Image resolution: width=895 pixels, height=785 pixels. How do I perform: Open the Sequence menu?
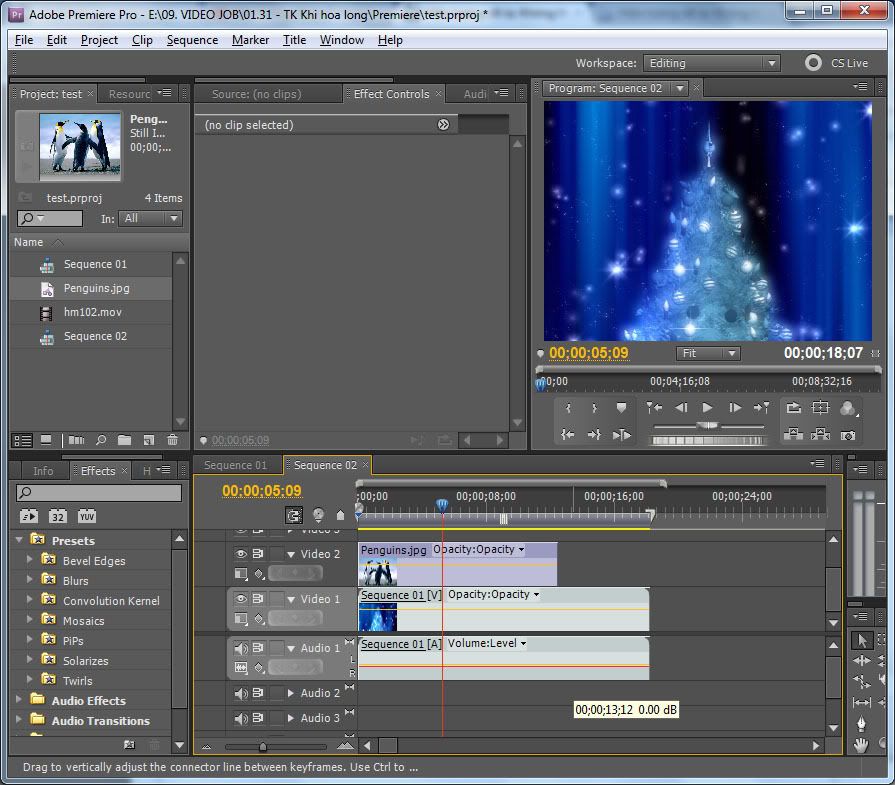pyautogui.click(x=192, y=40)
